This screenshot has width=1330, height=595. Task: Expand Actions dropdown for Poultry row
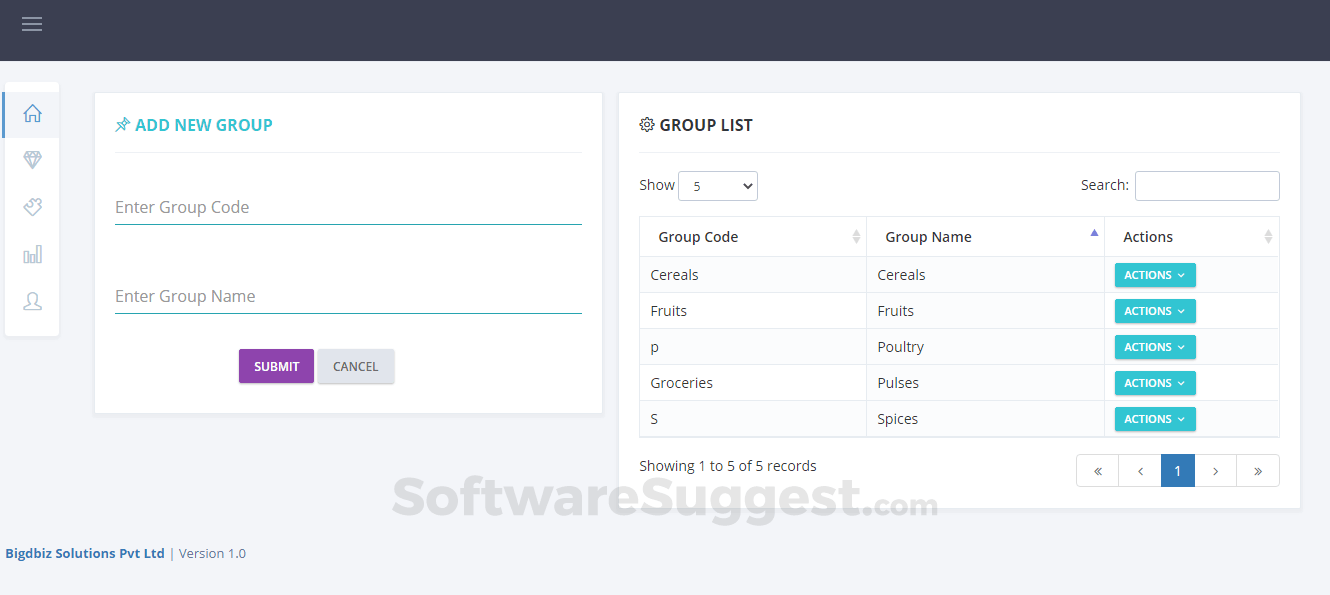(x=1155, y=347)
